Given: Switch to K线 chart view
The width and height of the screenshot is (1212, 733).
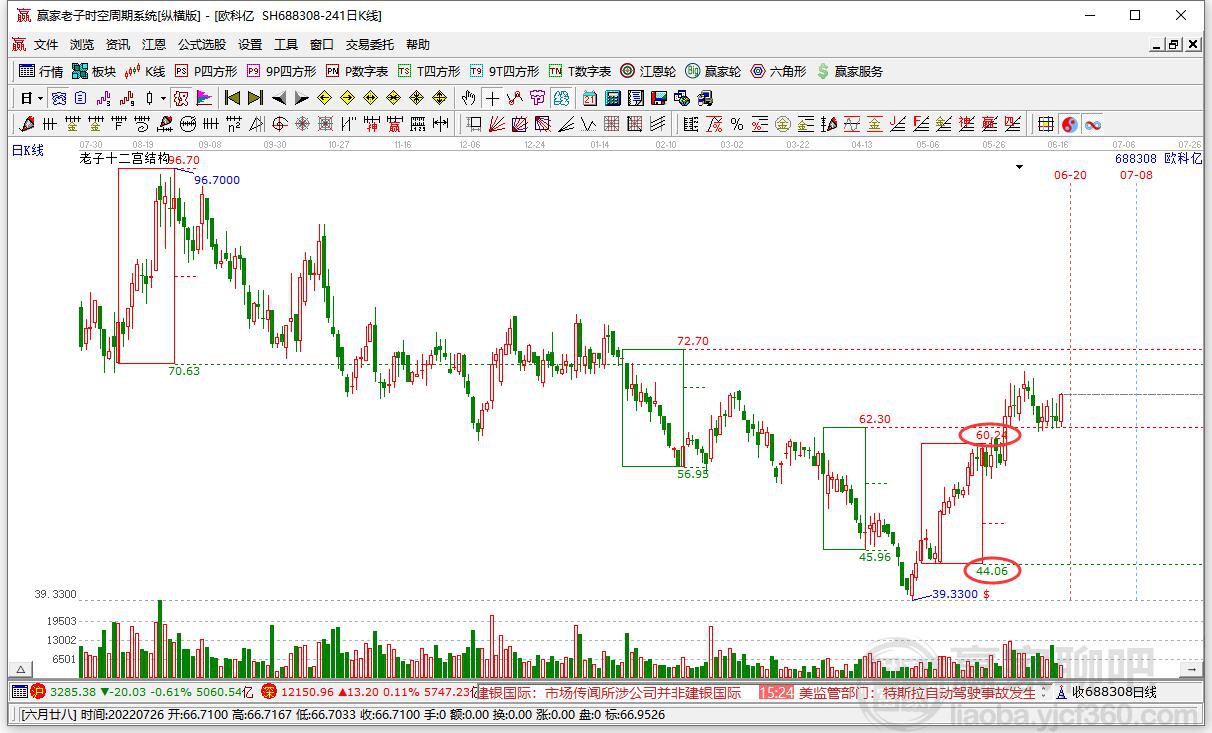Looking at the screenshot, I should pyautogui.click(x=145, y=71).
